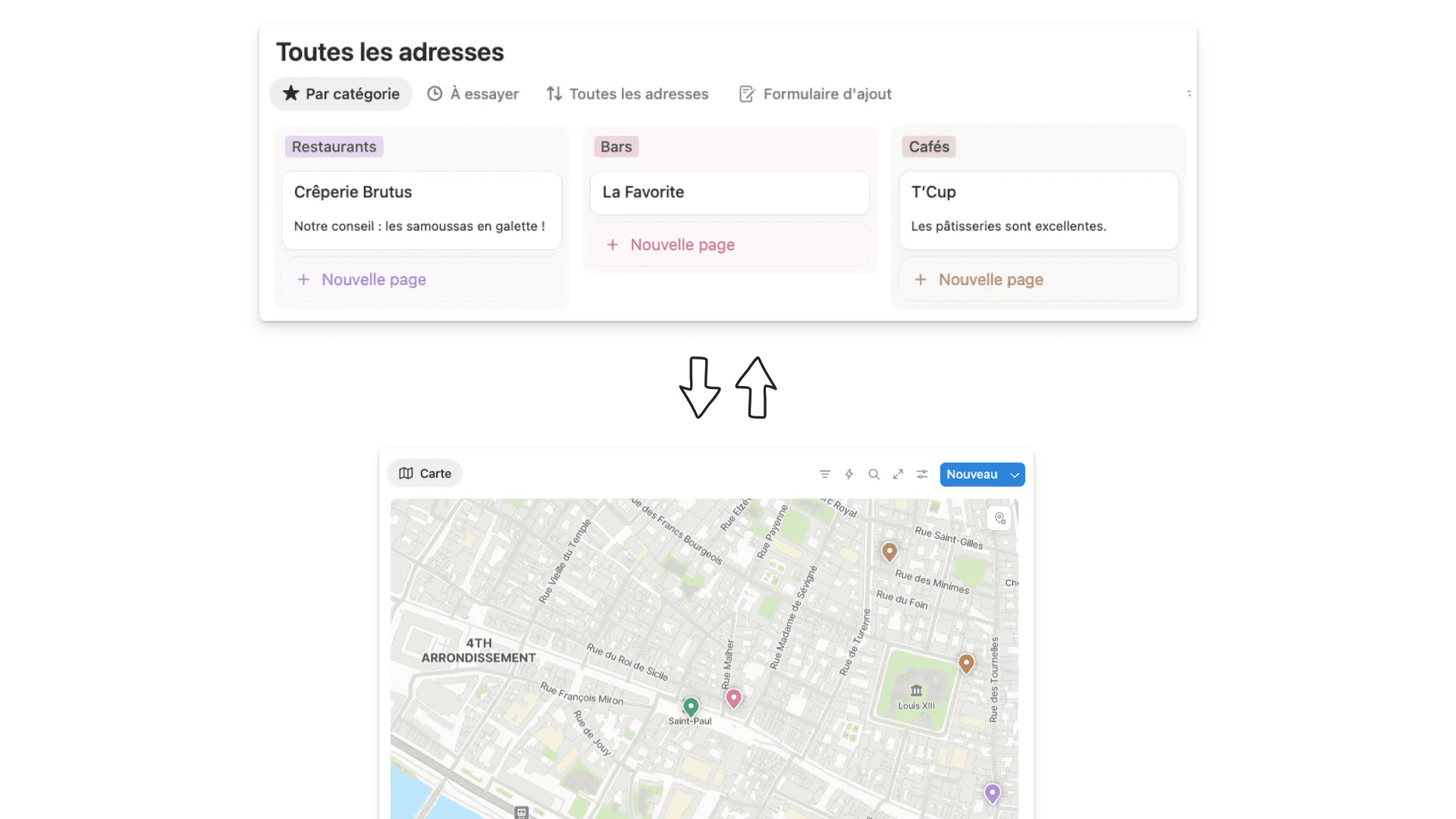
Task: Open the Toutes les adresses view tab
Action: click(627, 94)
